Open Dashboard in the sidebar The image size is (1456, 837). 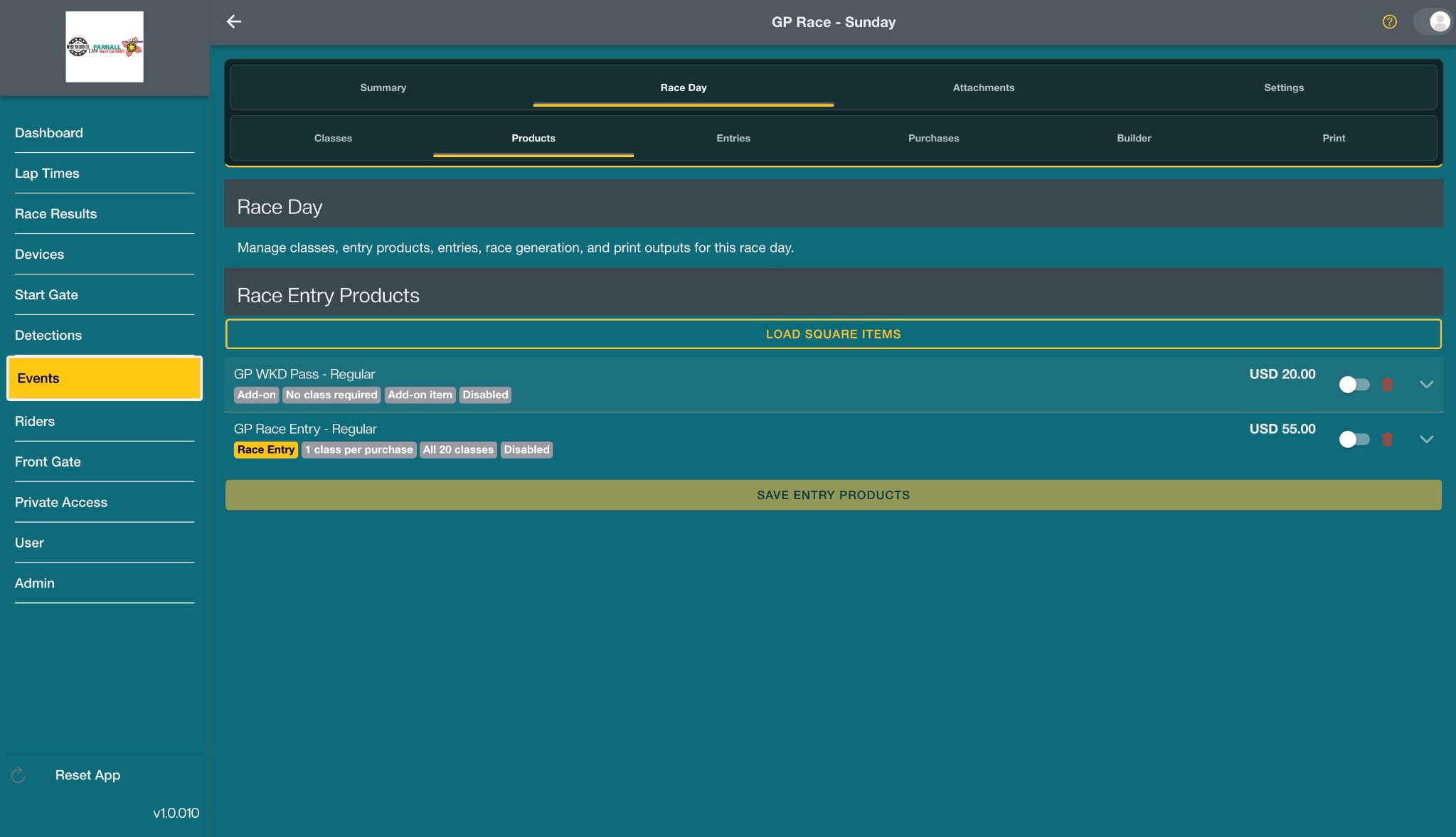(105, 133)
